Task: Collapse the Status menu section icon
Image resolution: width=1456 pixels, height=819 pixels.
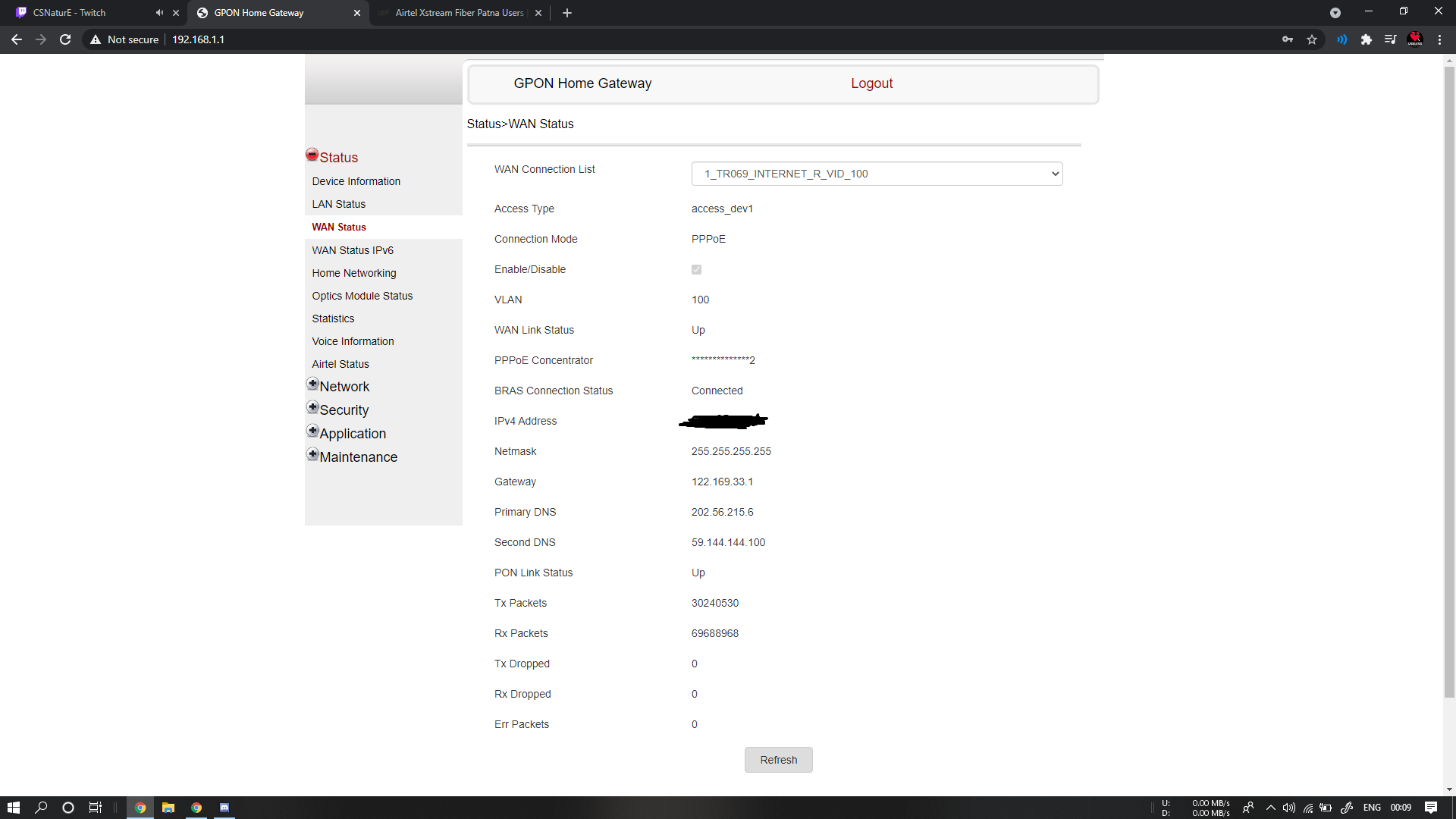Action: (312, 155)
